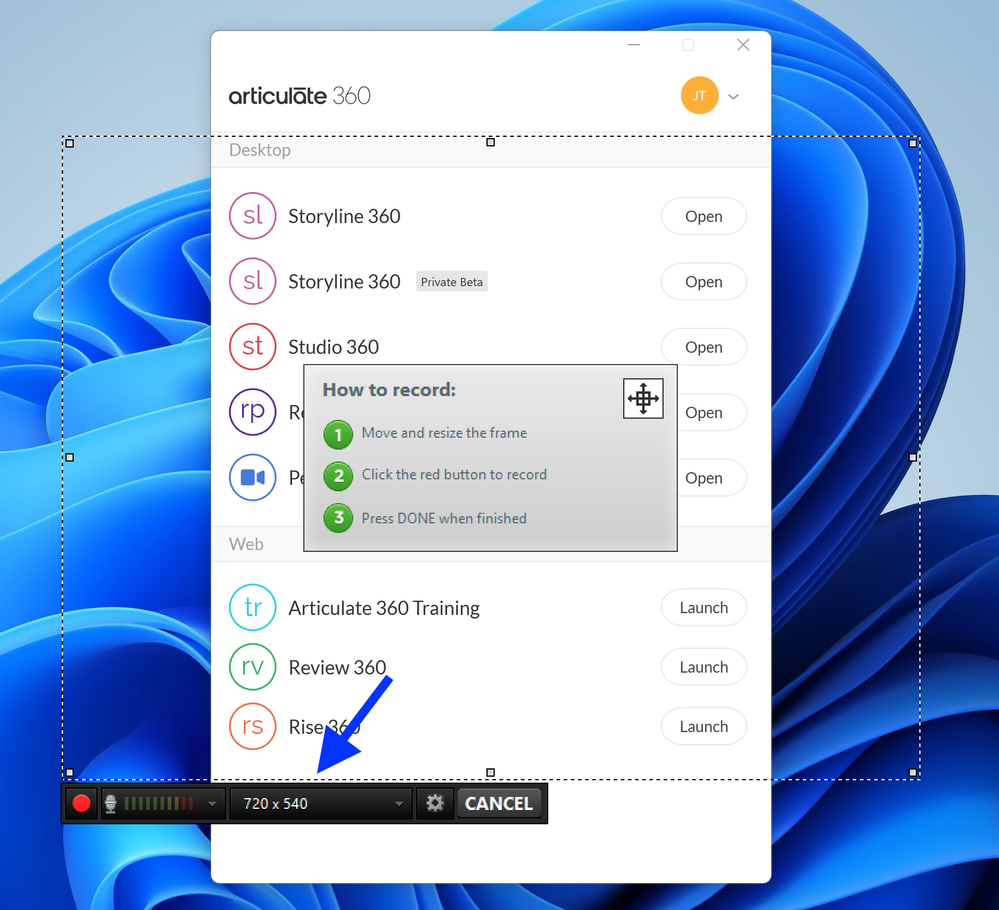
Task: Click the top-left frame resize handle
Action: [69, 143]
